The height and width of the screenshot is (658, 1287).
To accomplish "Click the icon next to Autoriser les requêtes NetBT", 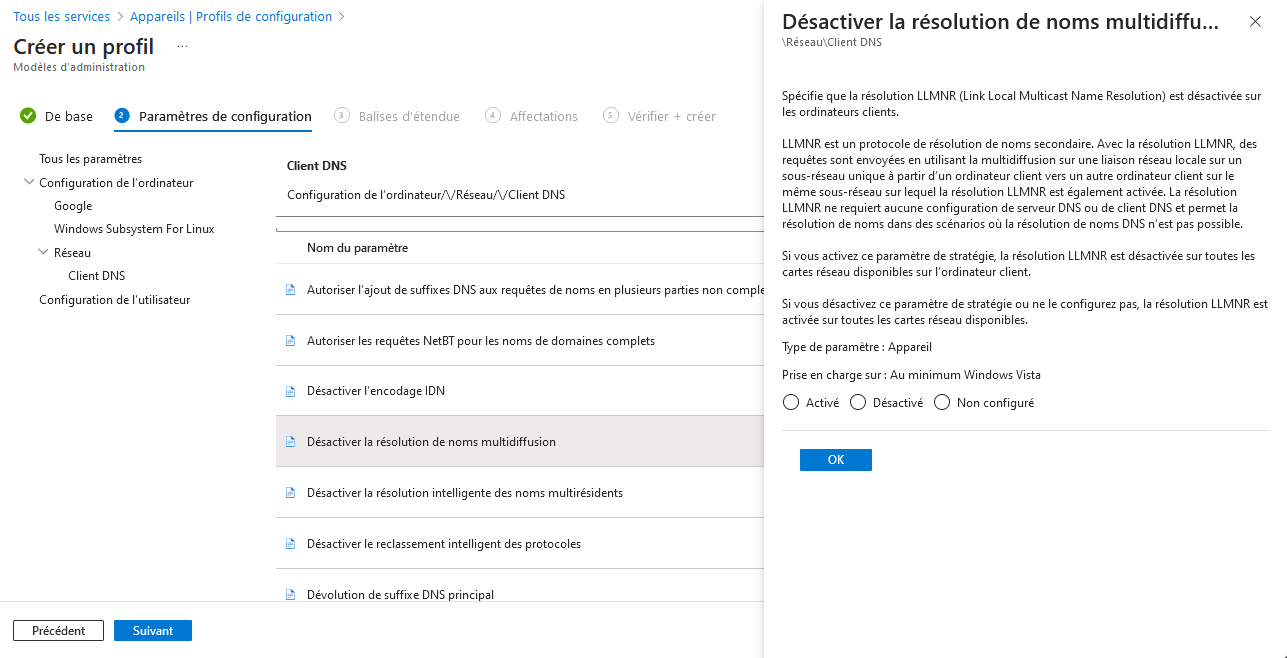I will point(291,341).
